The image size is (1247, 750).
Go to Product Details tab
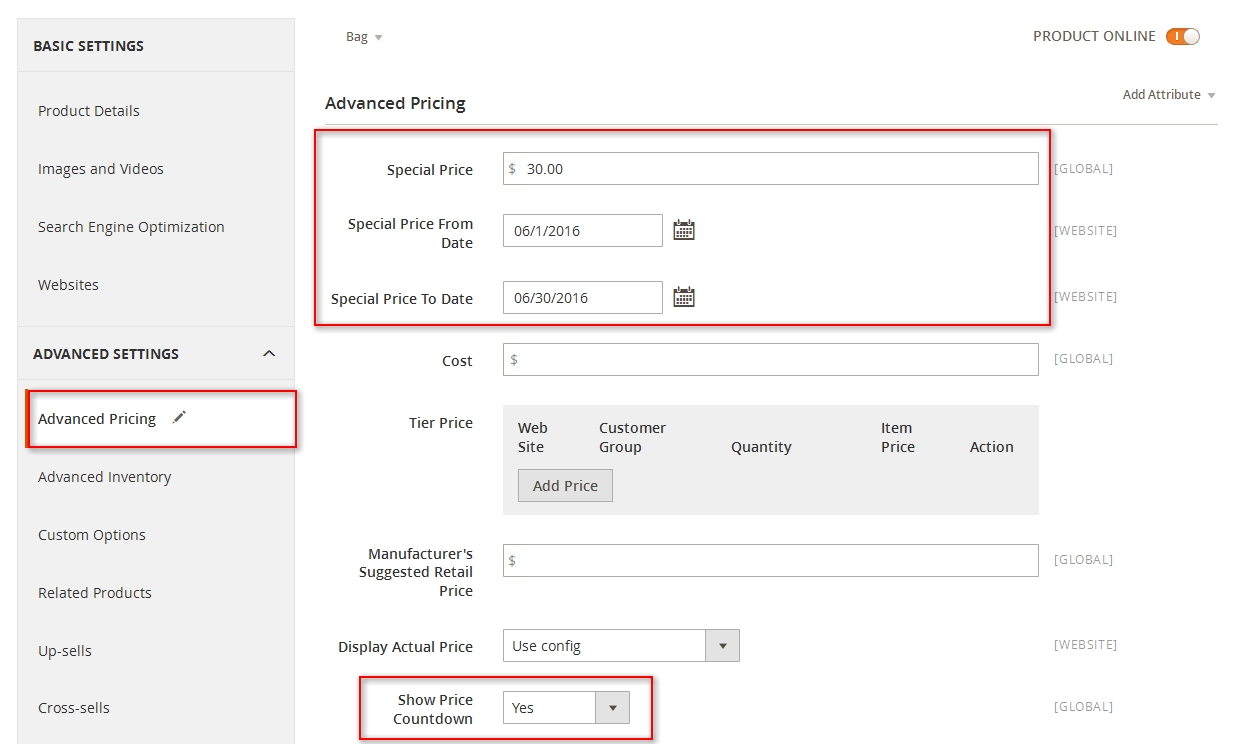[89, 111]
